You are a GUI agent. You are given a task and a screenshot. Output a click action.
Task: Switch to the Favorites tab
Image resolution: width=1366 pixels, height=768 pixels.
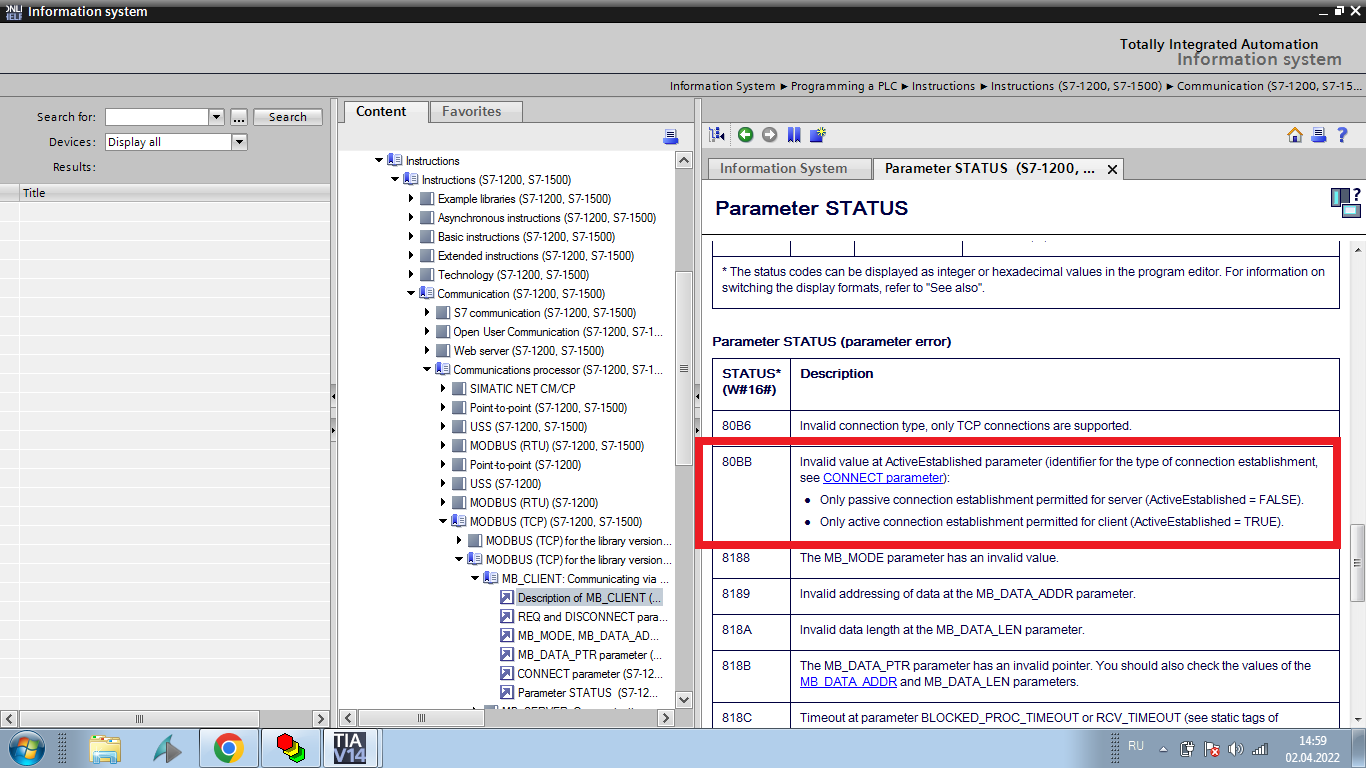click(471, 112)
